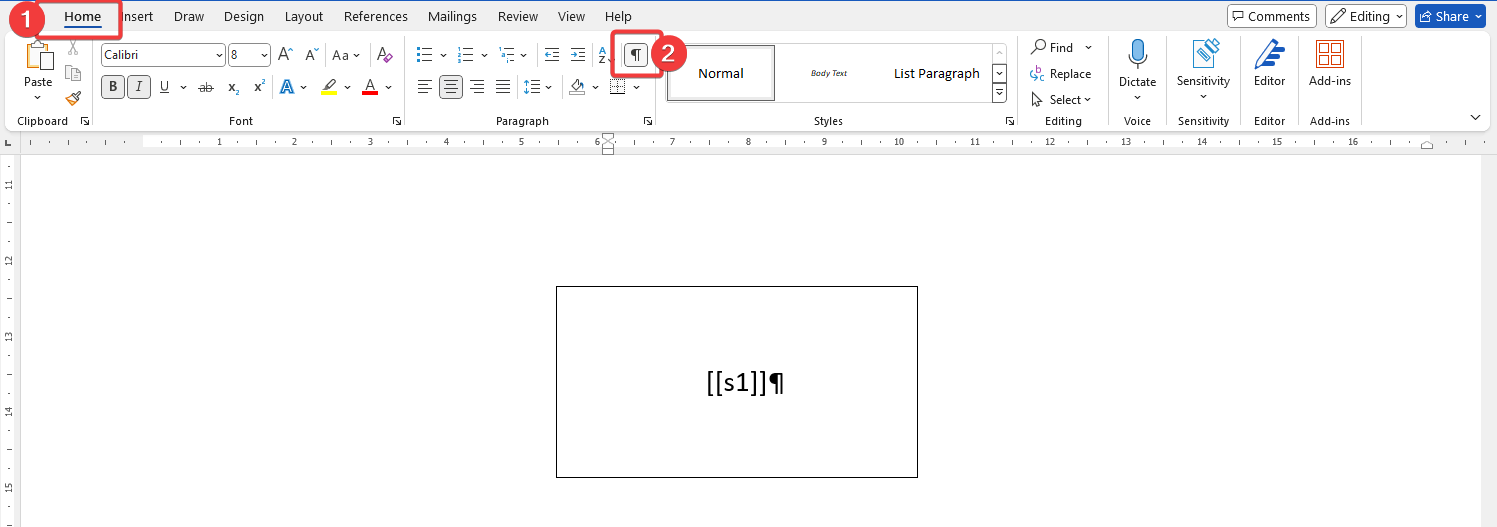Copy selection using the Copy icon
The height and width of the screenshot is (527, 1497).
73,73
